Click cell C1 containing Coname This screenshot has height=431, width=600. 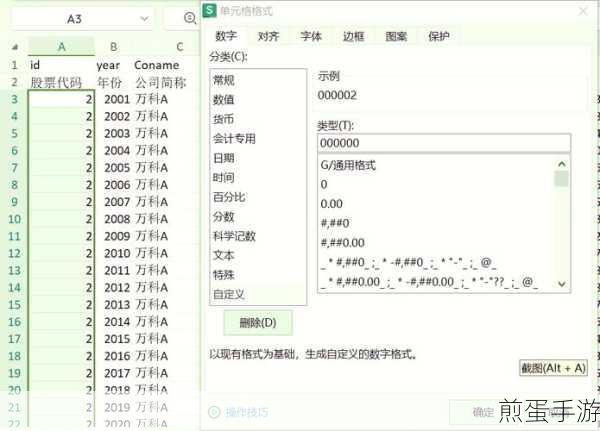(x=166, y=65)
